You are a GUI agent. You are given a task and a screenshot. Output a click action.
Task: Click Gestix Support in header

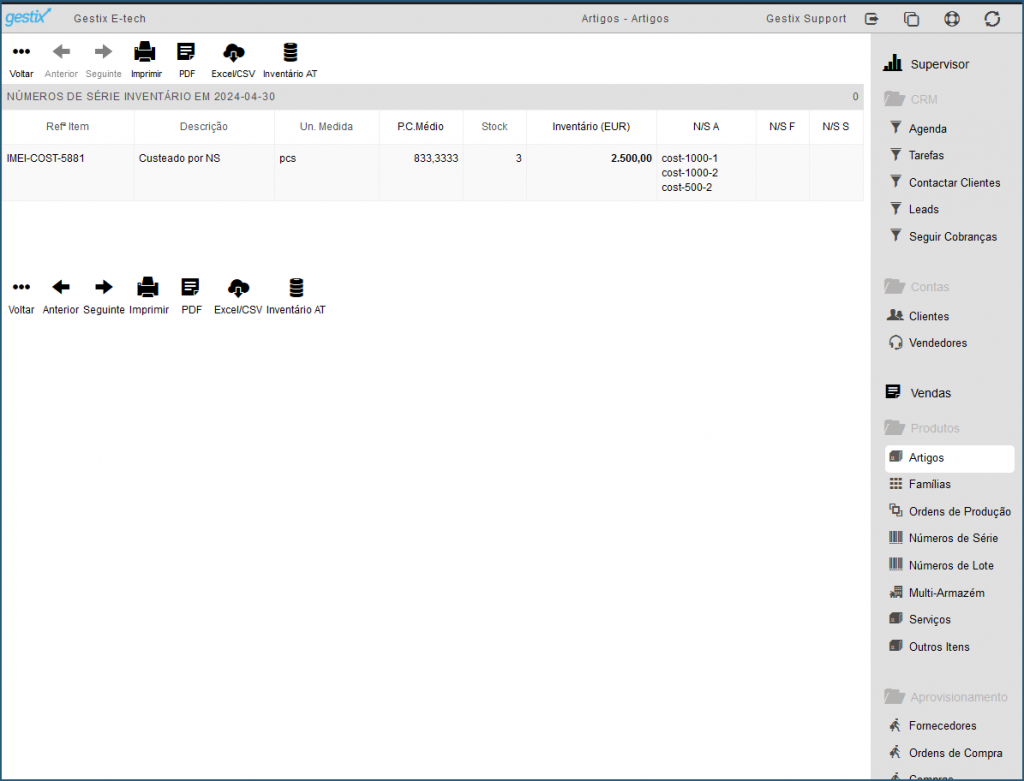point(806,19)
